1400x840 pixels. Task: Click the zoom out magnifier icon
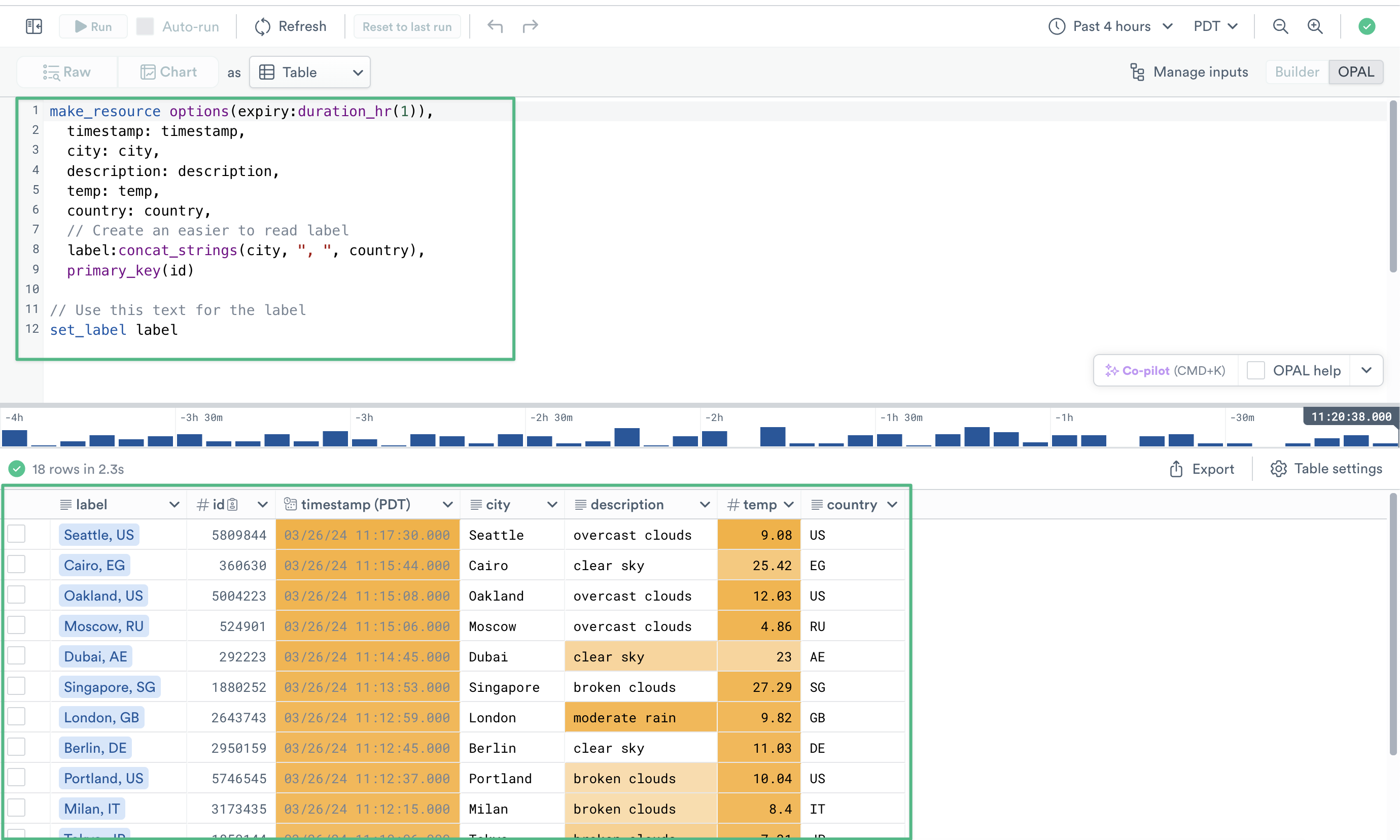(1280, 26)
